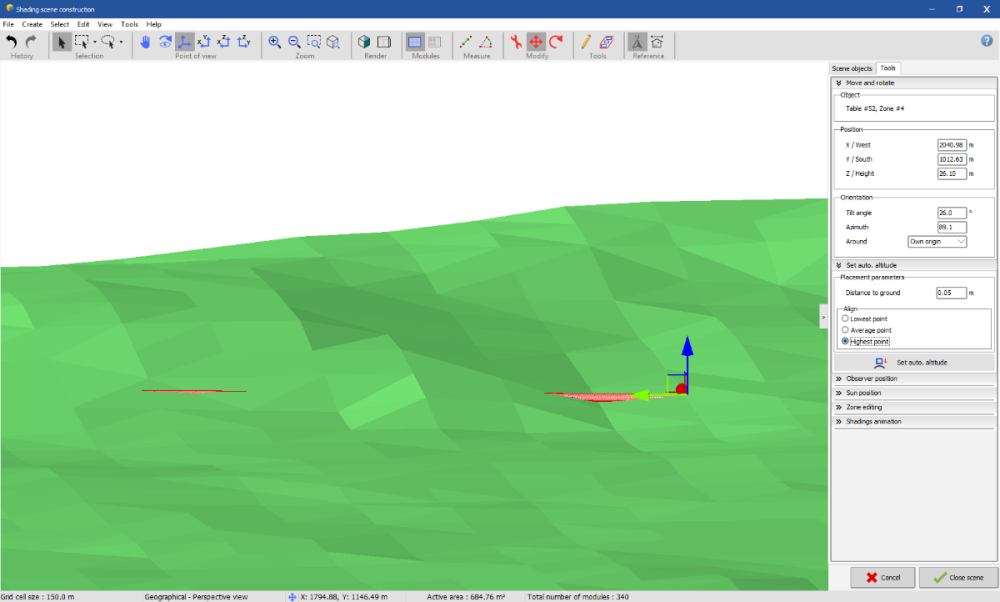Select the pan hand tool
This screenshot has width=1000, height=602.
point(145,42)
